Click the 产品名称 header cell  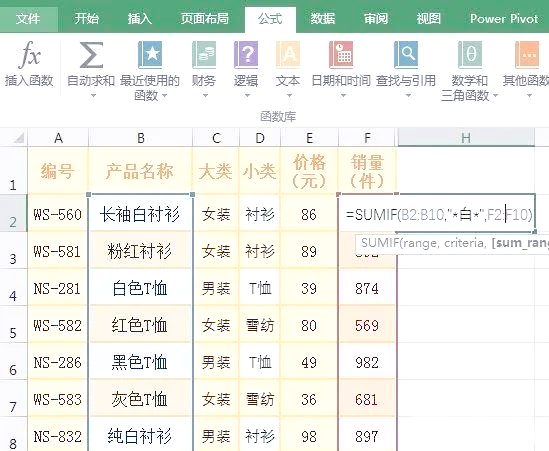(140, 171)
